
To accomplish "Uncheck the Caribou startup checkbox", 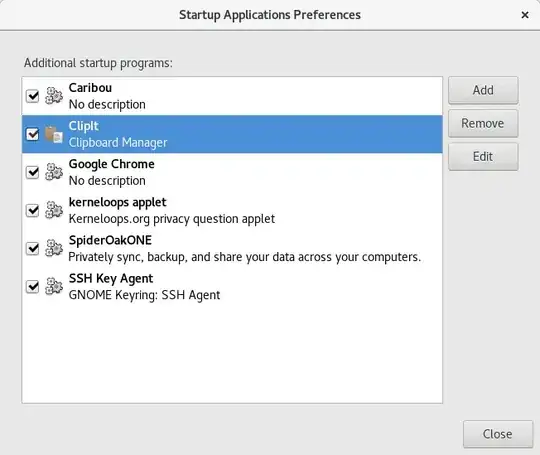I will coord(33,96).
